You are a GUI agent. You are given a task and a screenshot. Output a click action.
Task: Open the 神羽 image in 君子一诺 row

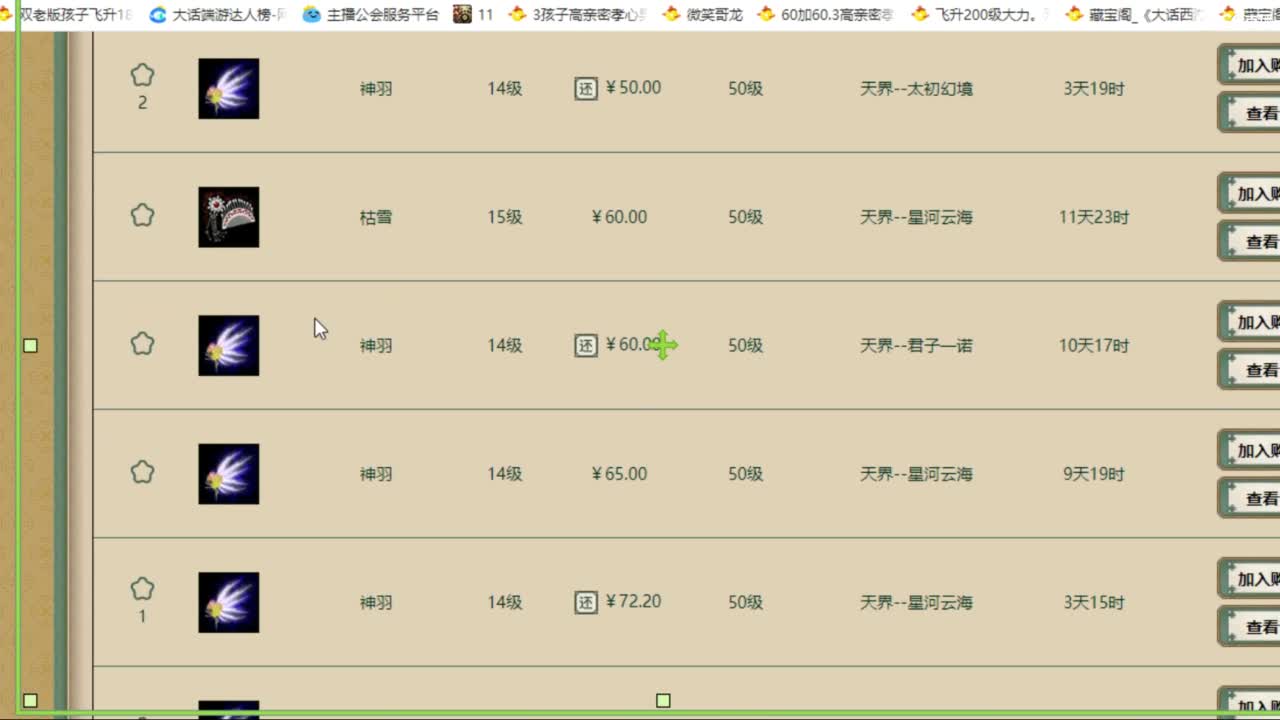pyautogui.click(x=229, y=345)
